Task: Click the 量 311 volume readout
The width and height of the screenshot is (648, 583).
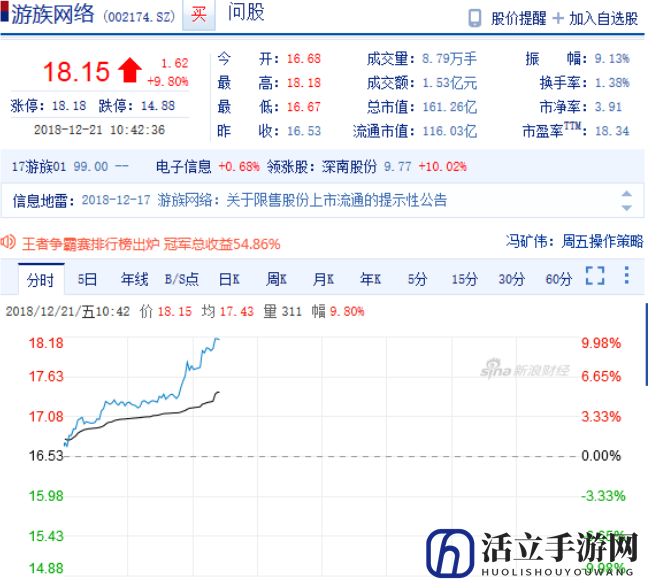Action: pyautogui.click(x=283, y=311)
